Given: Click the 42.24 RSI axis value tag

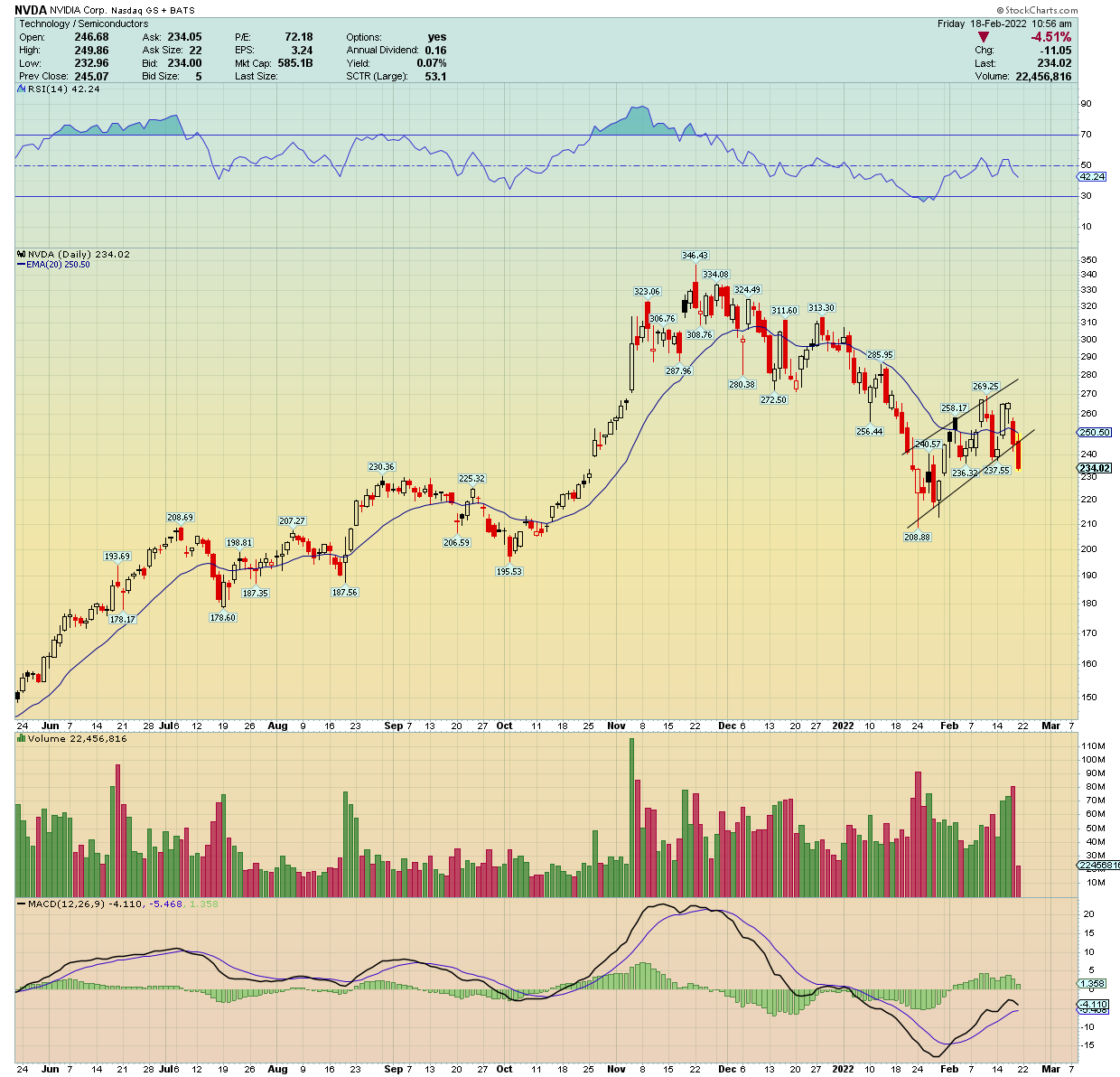Looking at the screenshot, I should [x=1094, y=177].
